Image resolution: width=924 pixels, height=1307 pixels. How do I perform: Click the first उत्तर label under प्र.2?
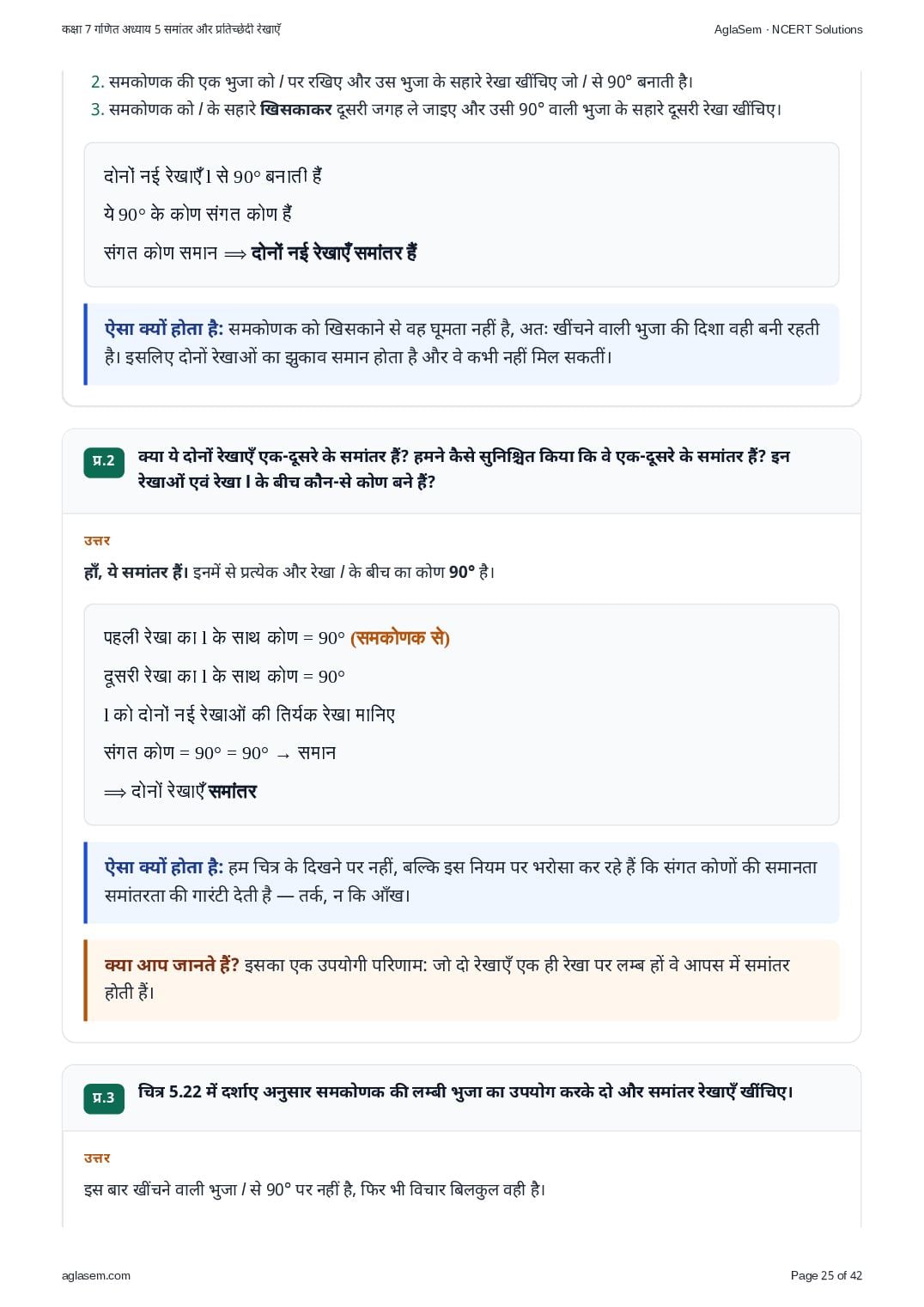pos(97,540)
